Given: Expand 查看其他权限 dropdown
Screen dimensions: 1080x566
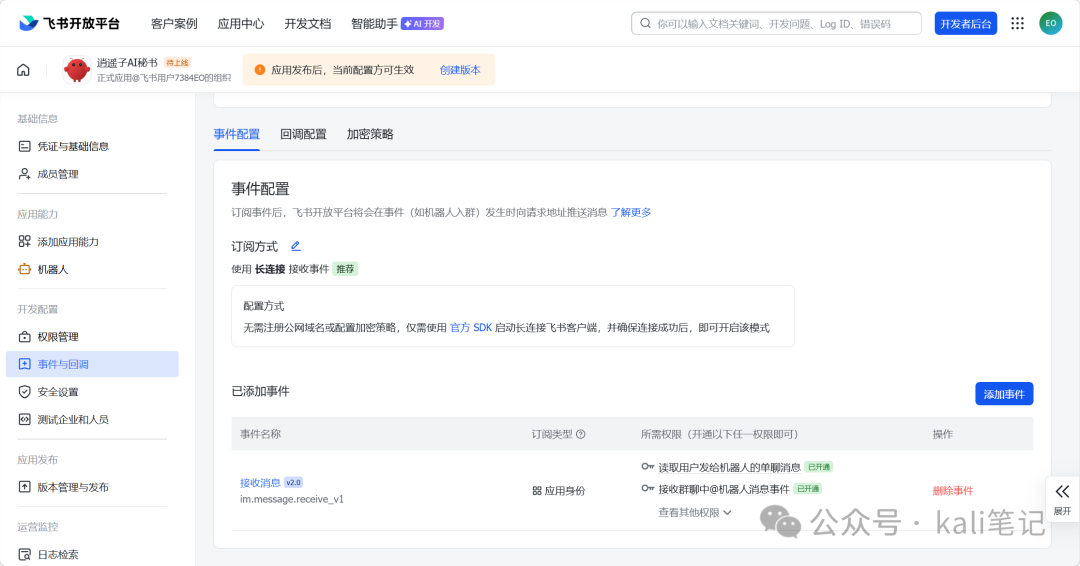Looking at the screenshot, I should (x=695, y=512).
